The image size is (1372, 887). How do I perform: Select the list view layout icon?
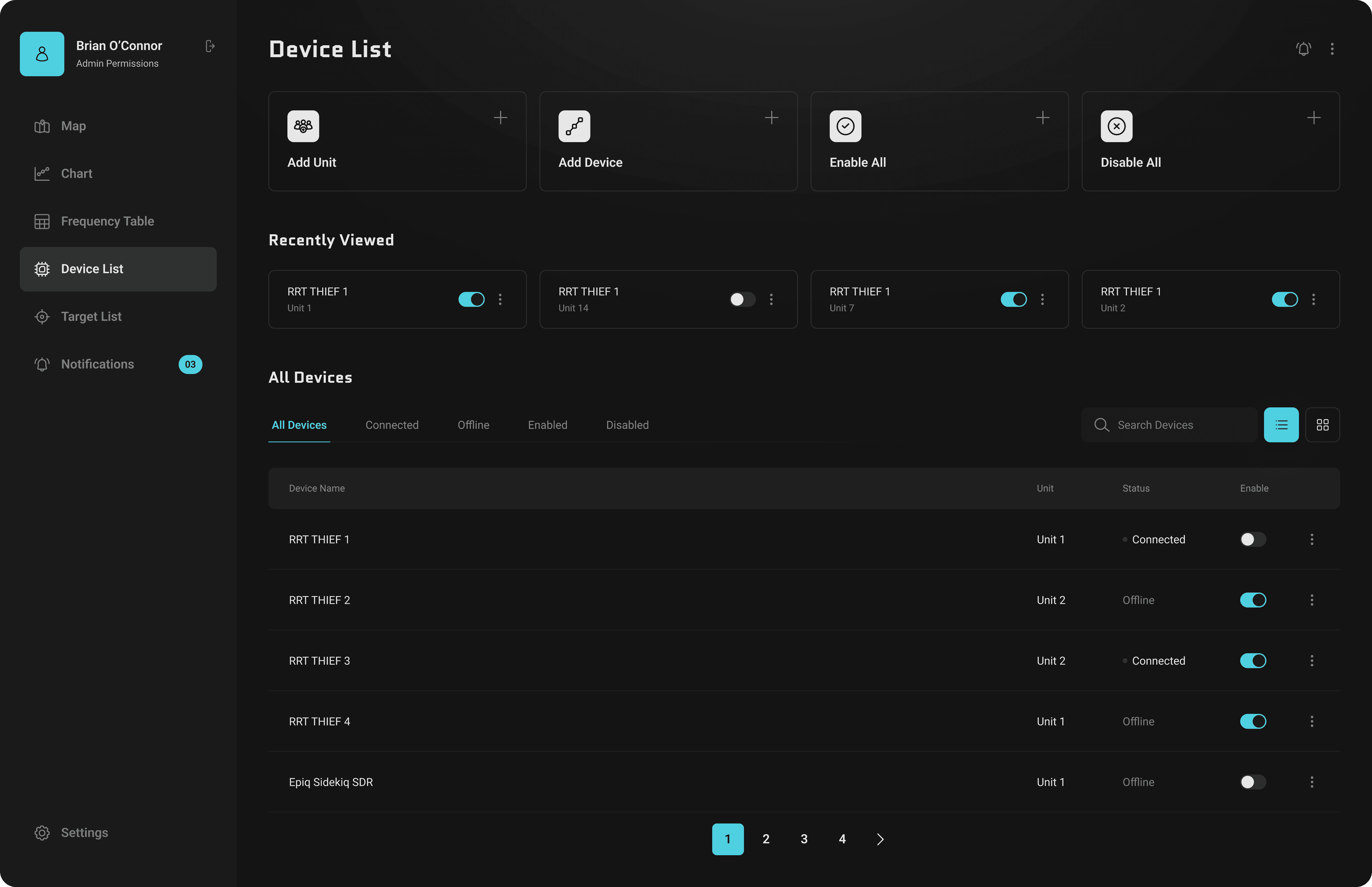coord(1281,425)
